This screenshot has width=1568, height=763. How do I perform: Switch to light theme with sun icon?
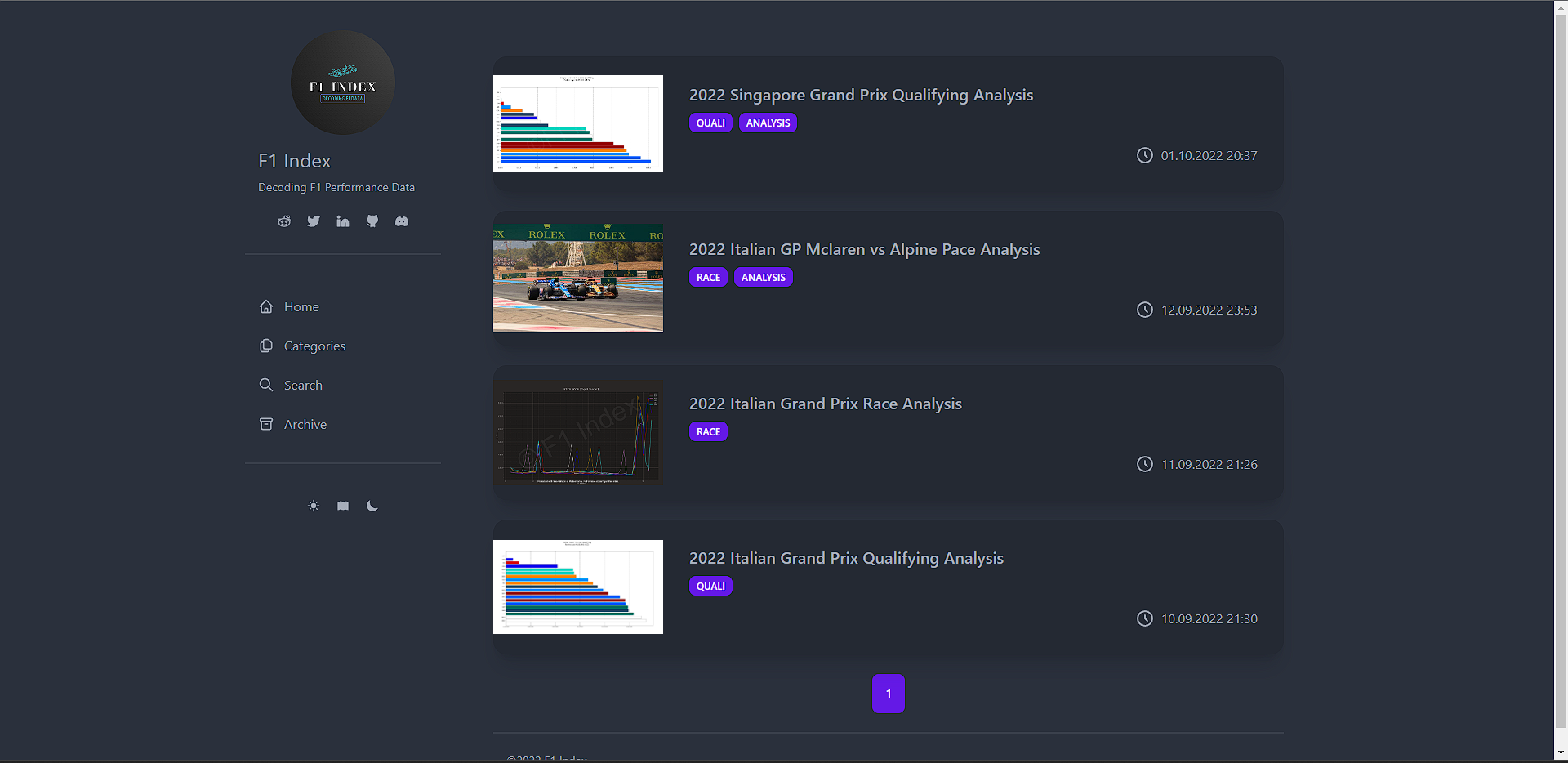tap(314, 506)
